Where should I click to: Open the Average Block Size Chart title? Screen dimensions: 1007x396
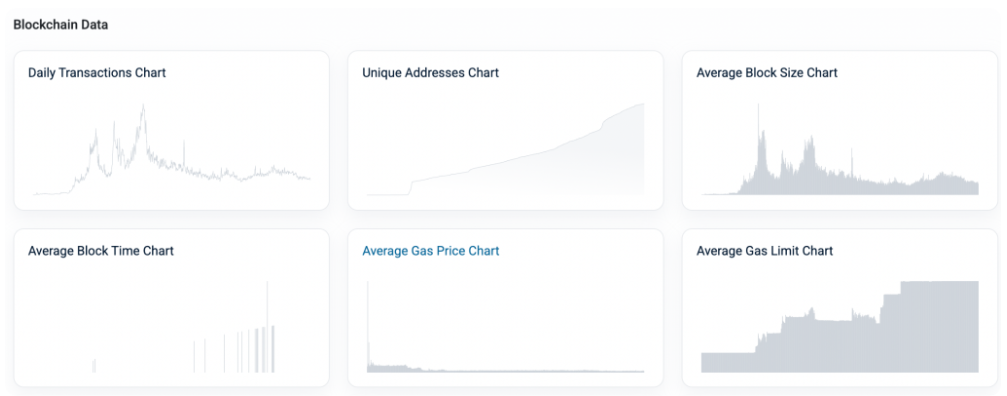pyautogui.click(x=767, y=73)
